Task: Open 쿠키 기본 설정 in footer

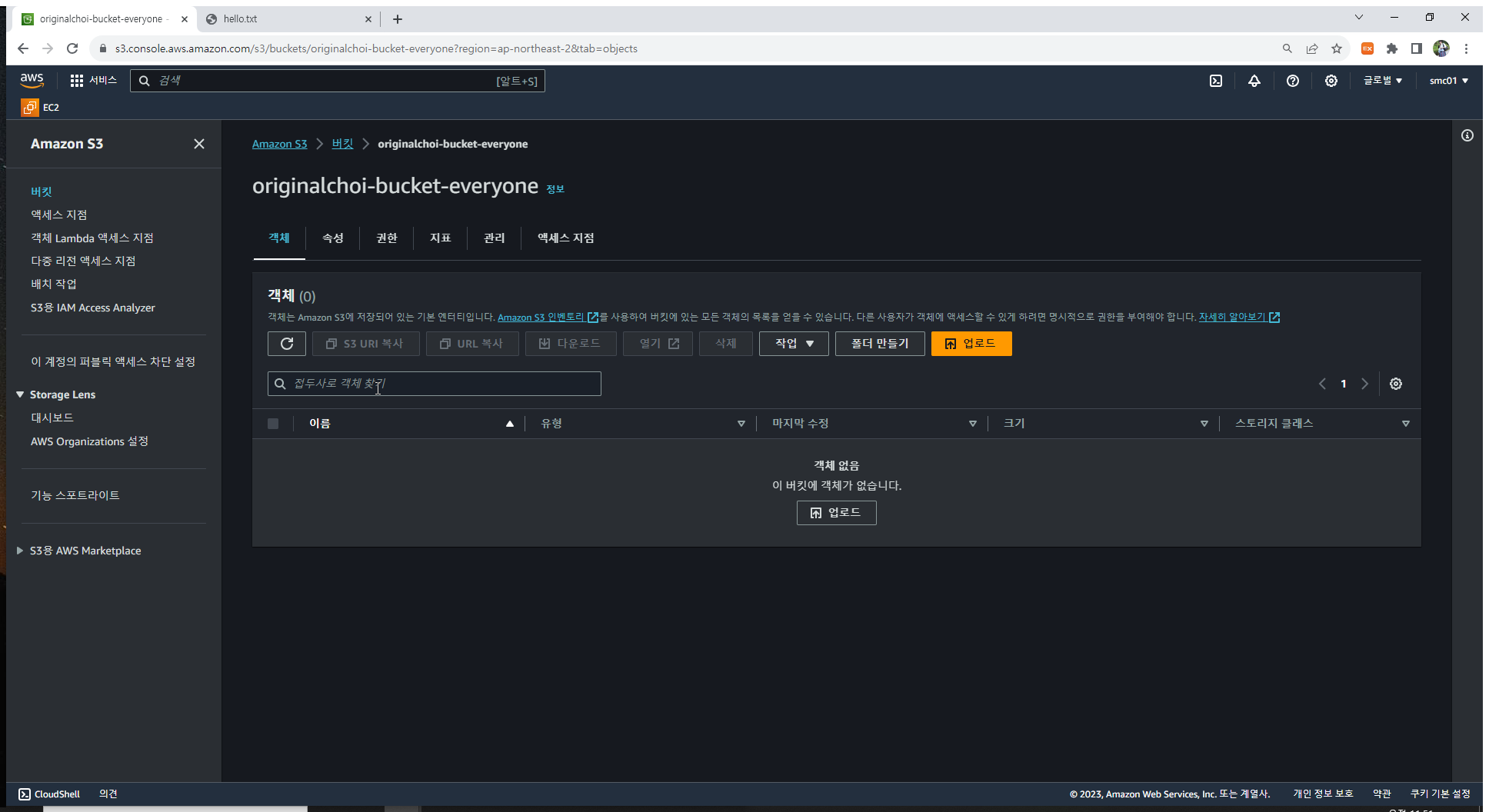Action: coord(1441,794)
